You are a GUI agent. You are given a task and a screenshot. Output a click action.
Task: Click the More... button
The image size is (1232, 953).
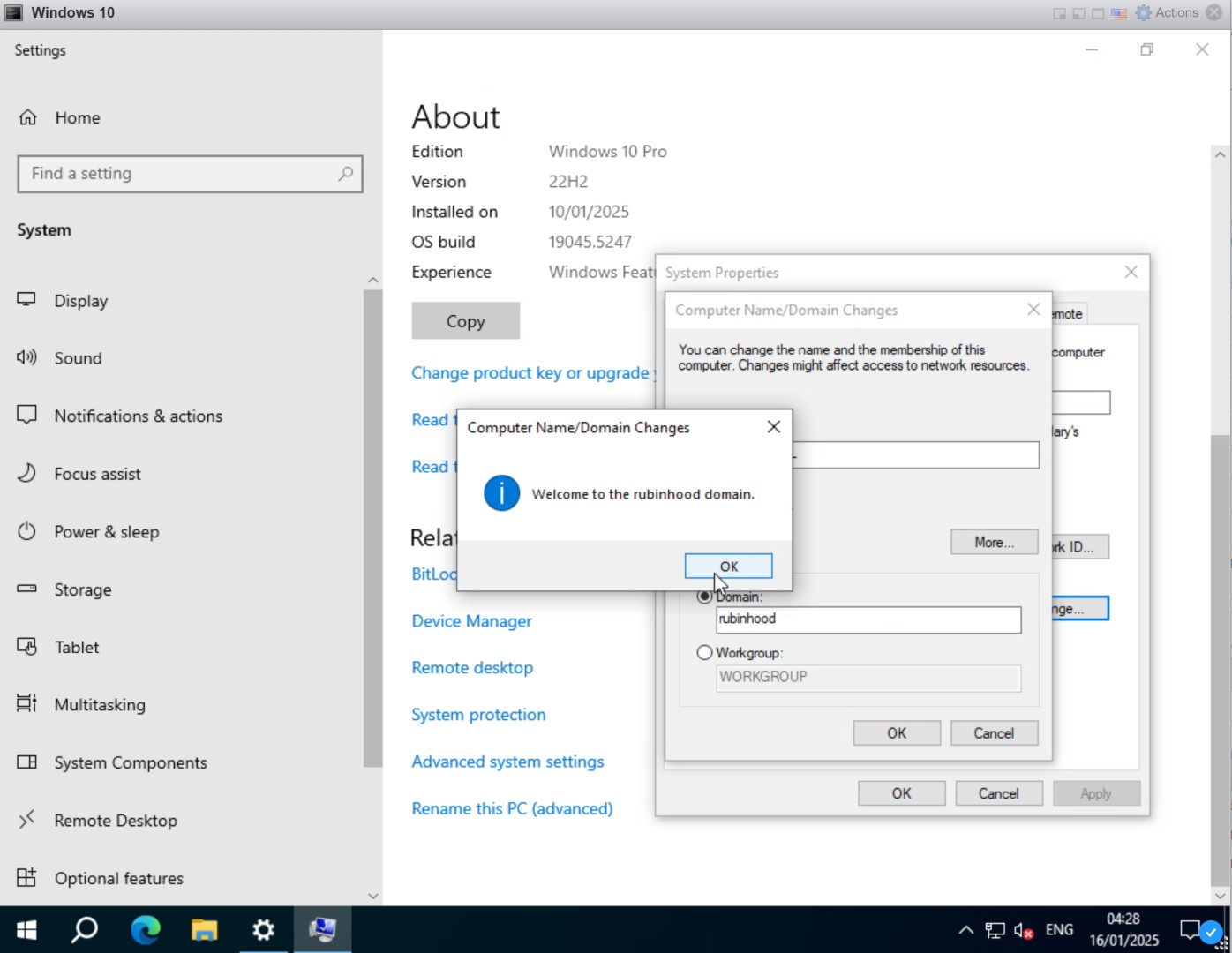(994, 543)
